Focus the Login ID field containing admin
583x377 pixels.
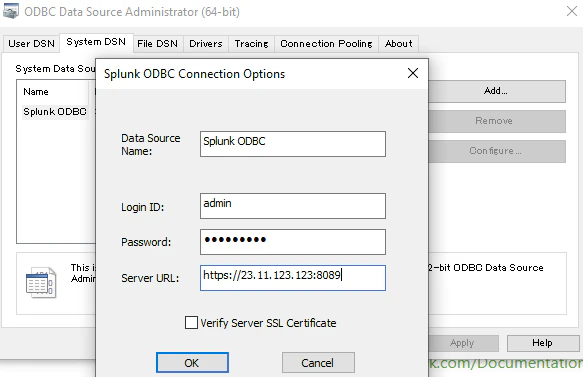(293, 206)
